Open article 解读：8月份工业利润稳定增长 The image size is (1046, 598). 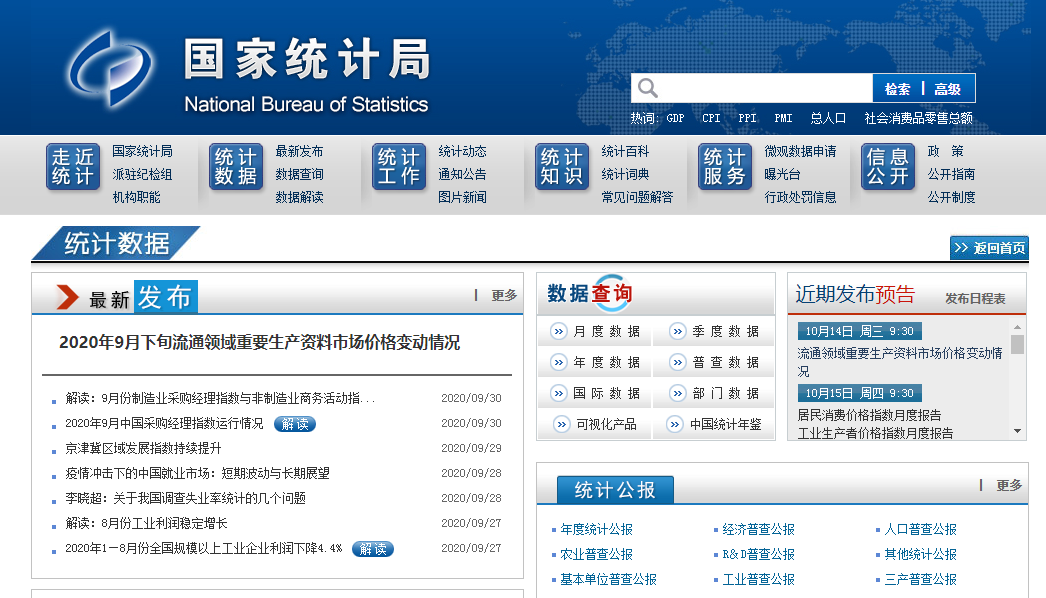[146, 523]
